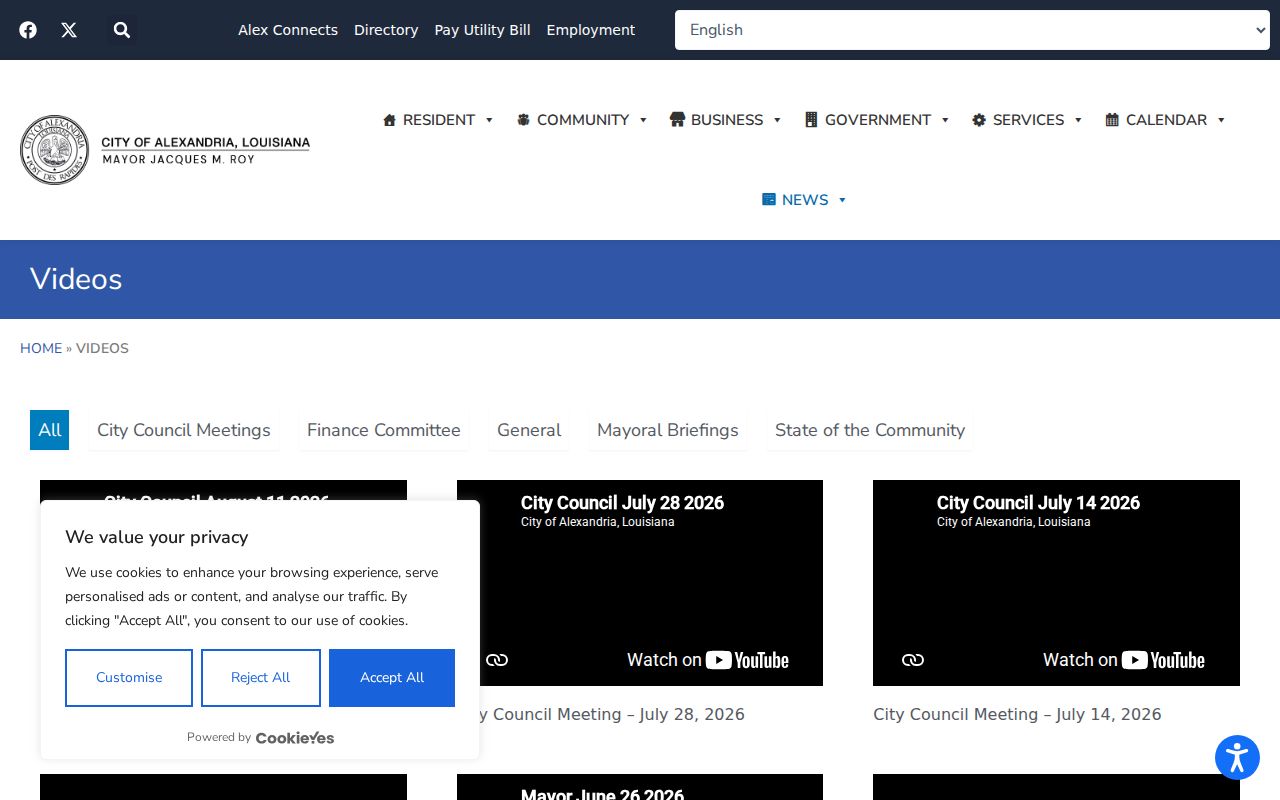Open the X (Twitter) icon

69,30
